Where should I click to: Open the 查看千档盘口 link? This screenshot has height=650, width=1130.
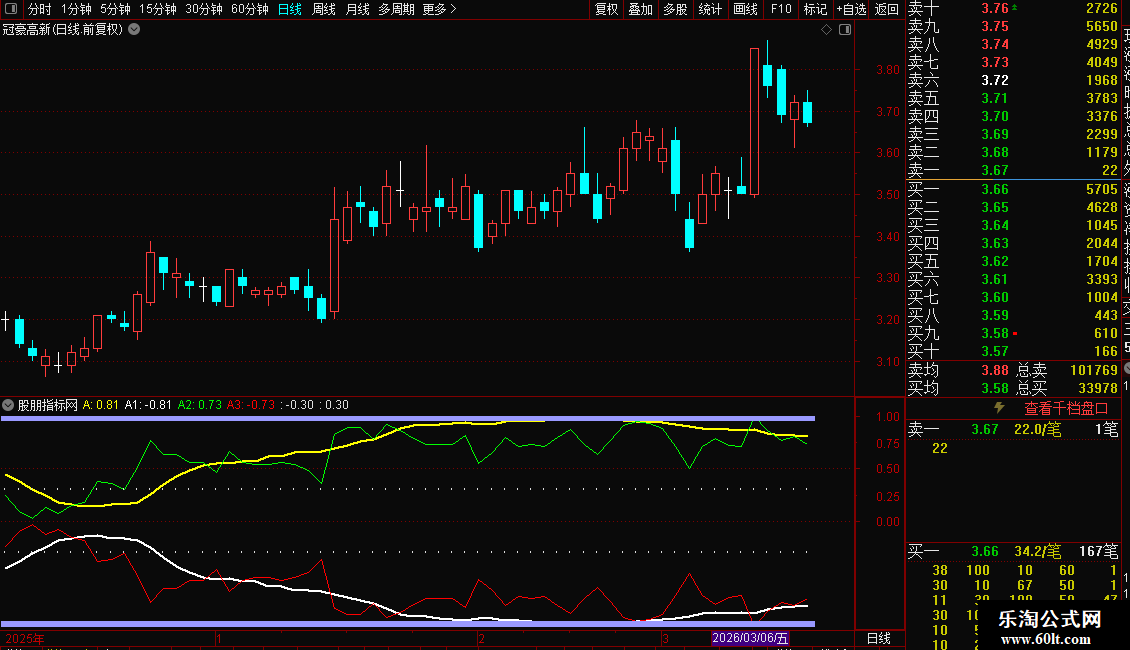pos(1066,409)
